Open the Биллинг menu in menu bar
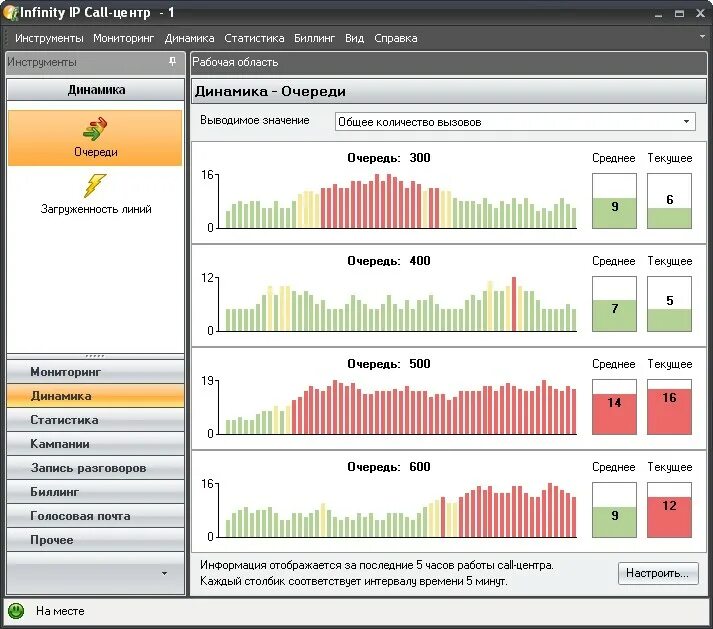Screen dimensions: 713x629 (x=314, y=38)
